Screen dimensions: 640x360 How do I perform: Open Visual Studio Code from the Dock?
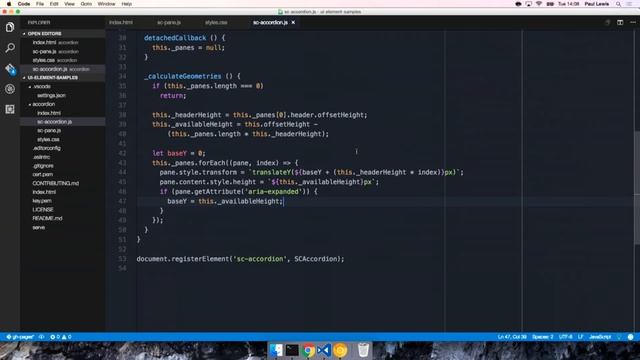coord(324,350)
